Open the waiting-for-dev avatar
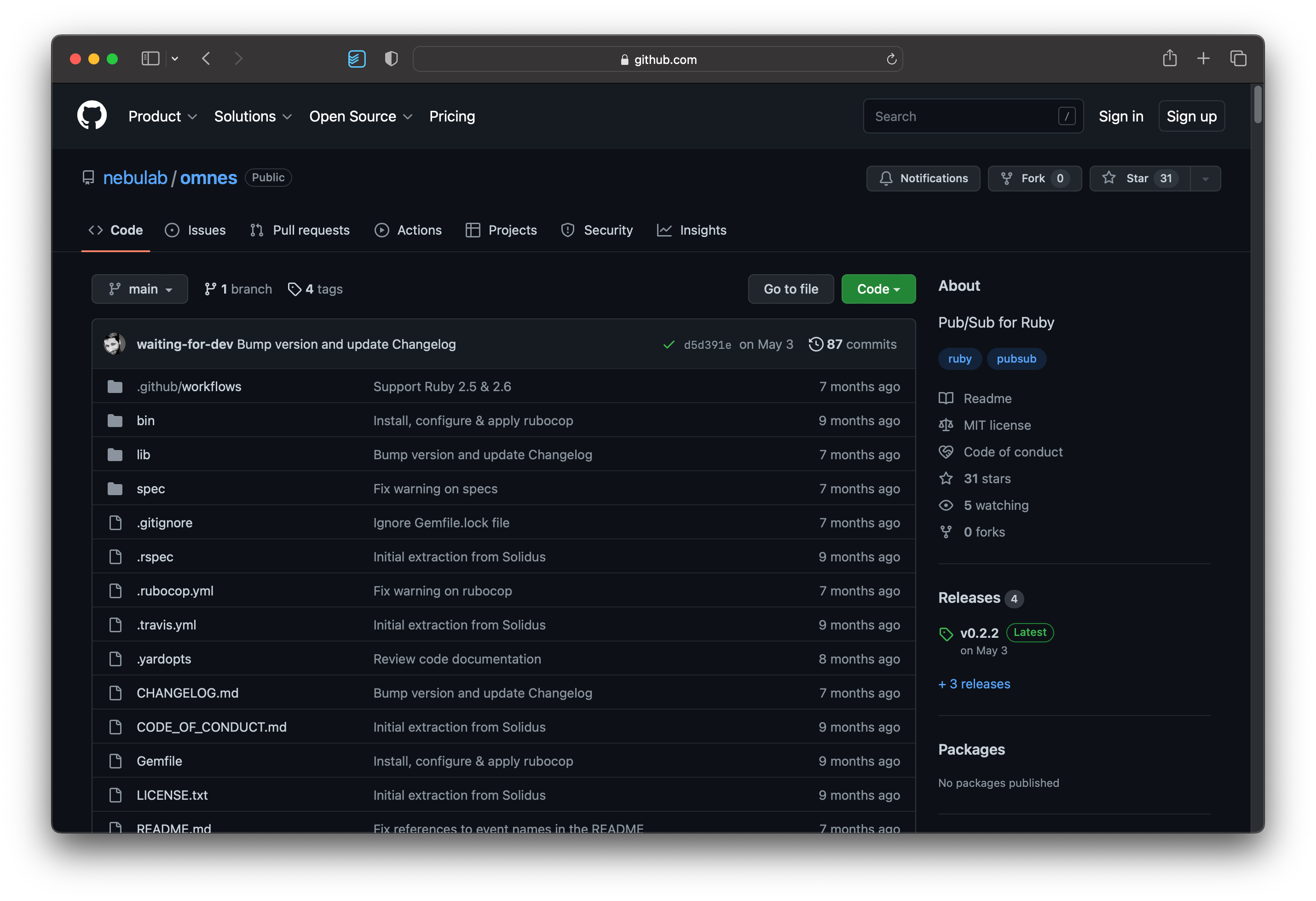This screenshot has height=901, width=1316. [115, 344]
